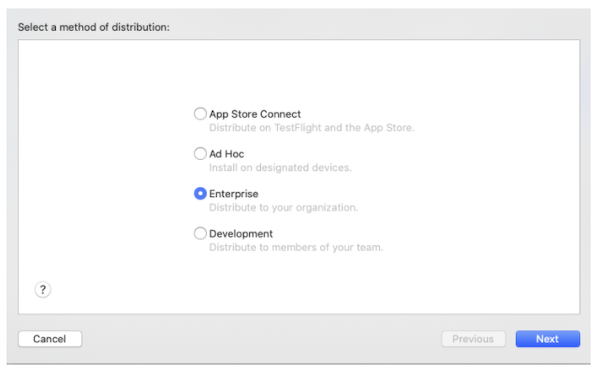Select the App Store Connect radio button
This screenshot has height=377, width=600.
200,114
